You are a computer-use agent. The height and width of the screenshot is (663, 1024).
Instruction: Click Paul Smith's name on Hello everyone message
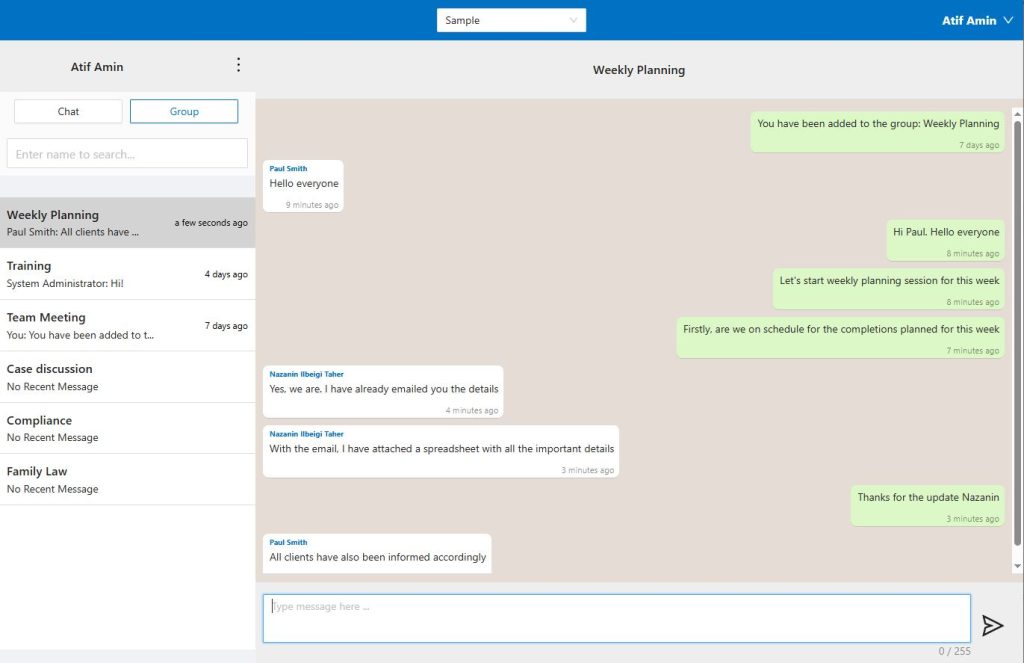point(288,169)
